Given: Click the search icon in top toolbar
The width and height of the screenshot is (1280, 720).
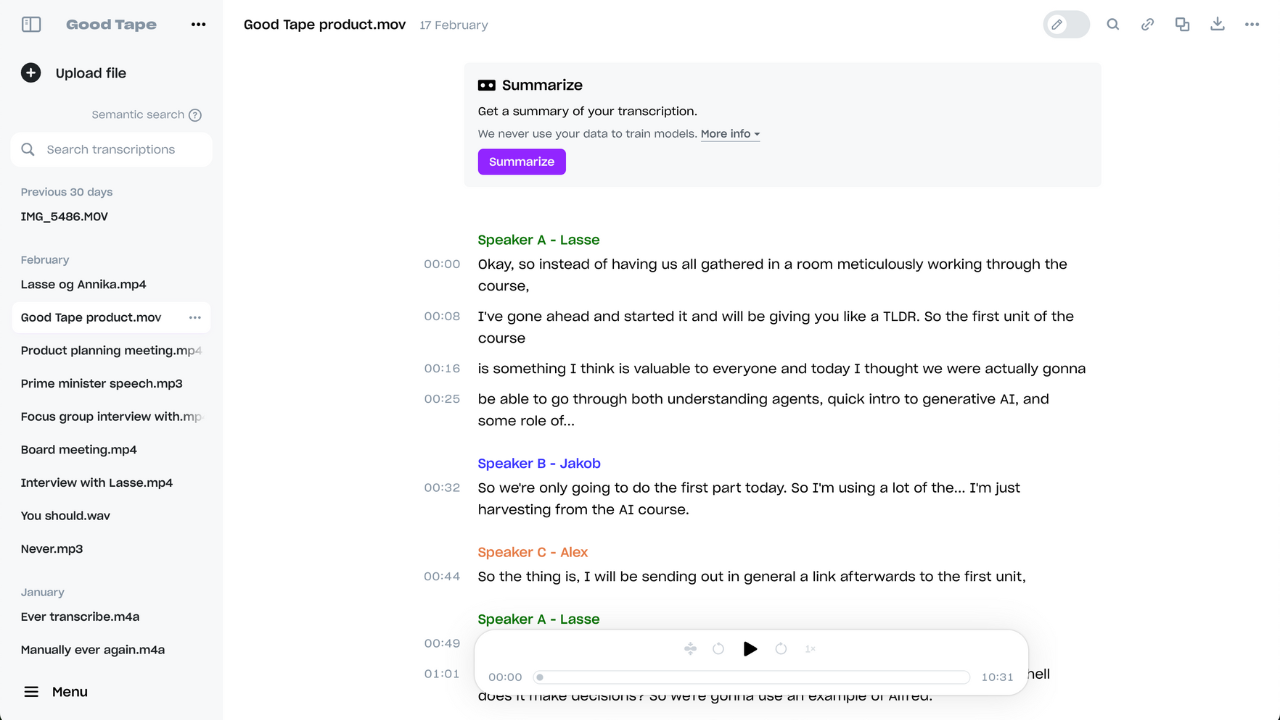Looking at the screenshot, I should [1113, 25].
